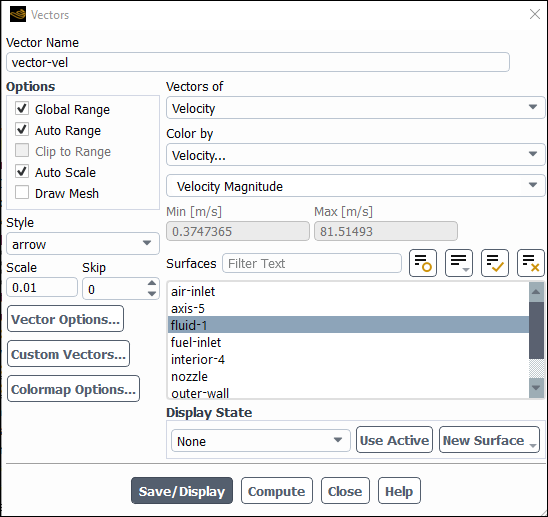The image size is (548, 517).
Task: Toggle the Auto Scale checkbox
Action: tap(22, 172)
